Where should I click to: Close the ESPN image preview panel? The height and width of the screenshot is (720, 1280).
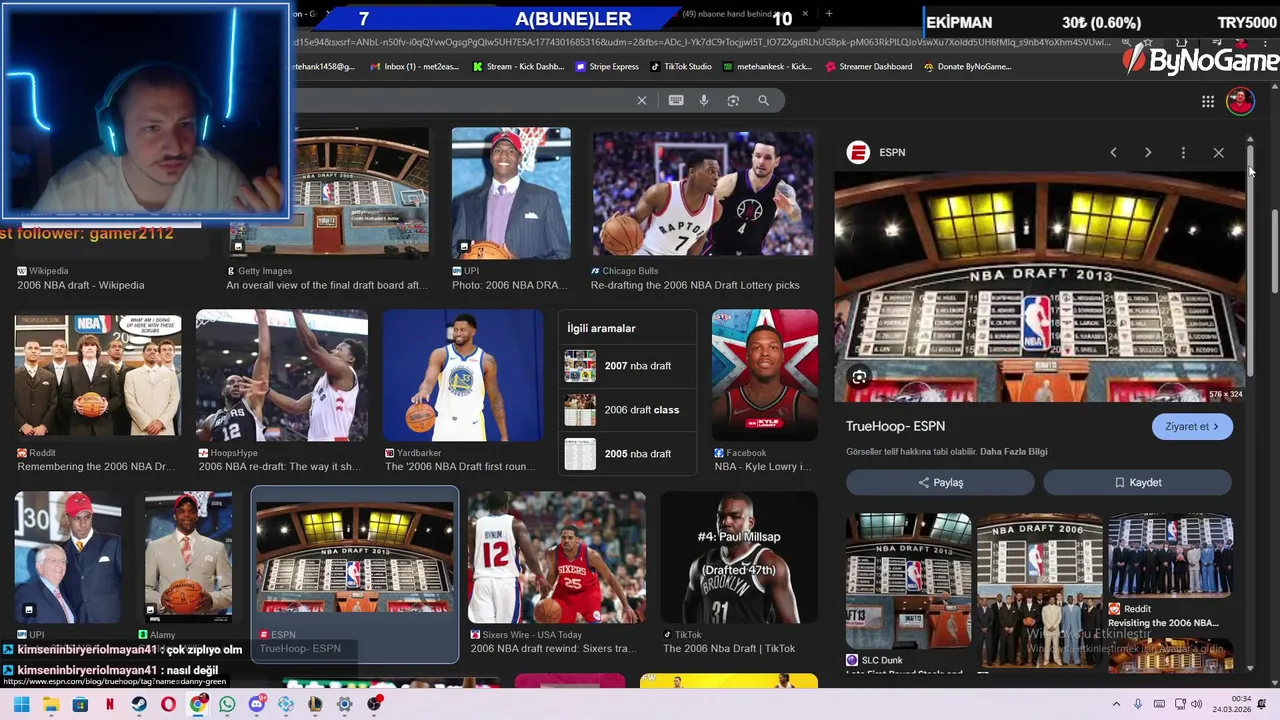point(1218,152)
